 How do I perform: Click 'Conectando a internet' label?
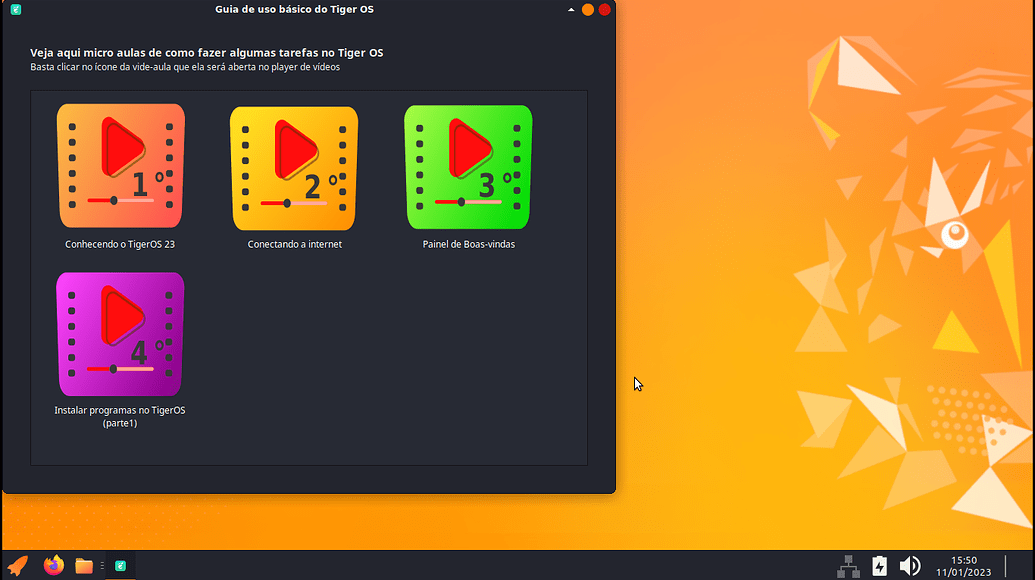click(294, 244)
